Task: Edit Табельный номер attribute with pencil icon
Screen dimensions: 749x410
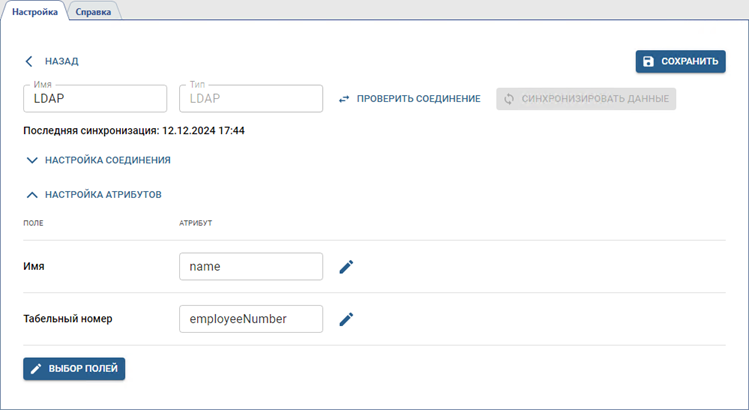Action: pyautogui.click(x=346, y=319)
